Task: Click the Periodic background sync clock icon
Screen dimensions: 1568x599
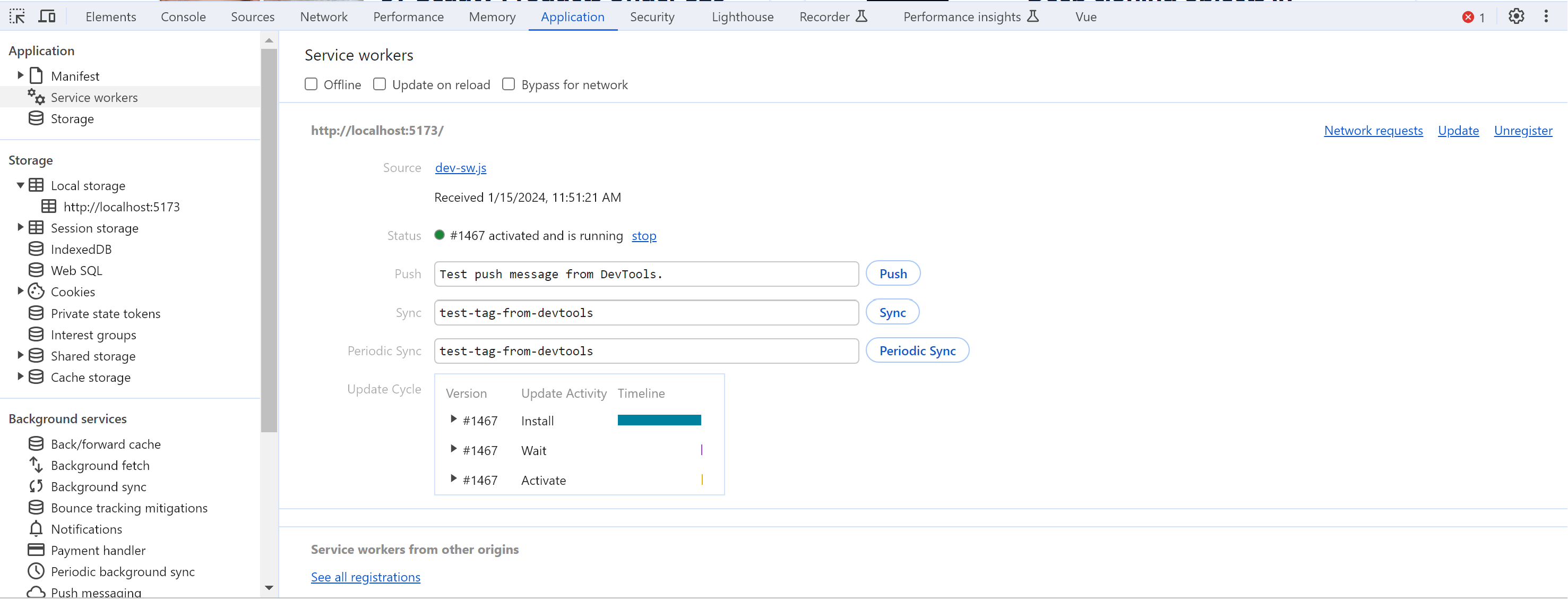Action: click(37, 571)
